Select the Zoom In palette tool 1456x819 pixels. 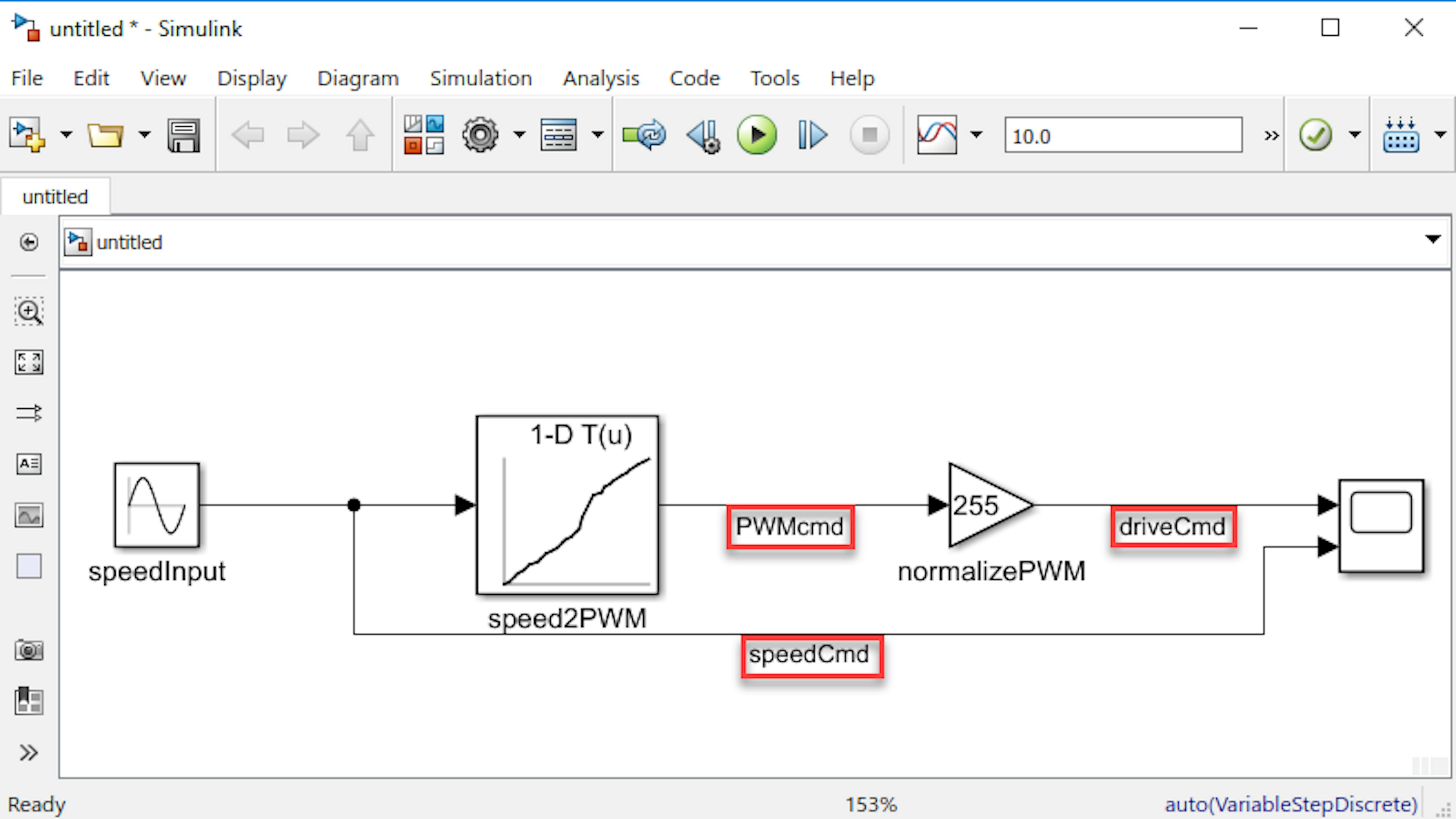pos(29,311)
